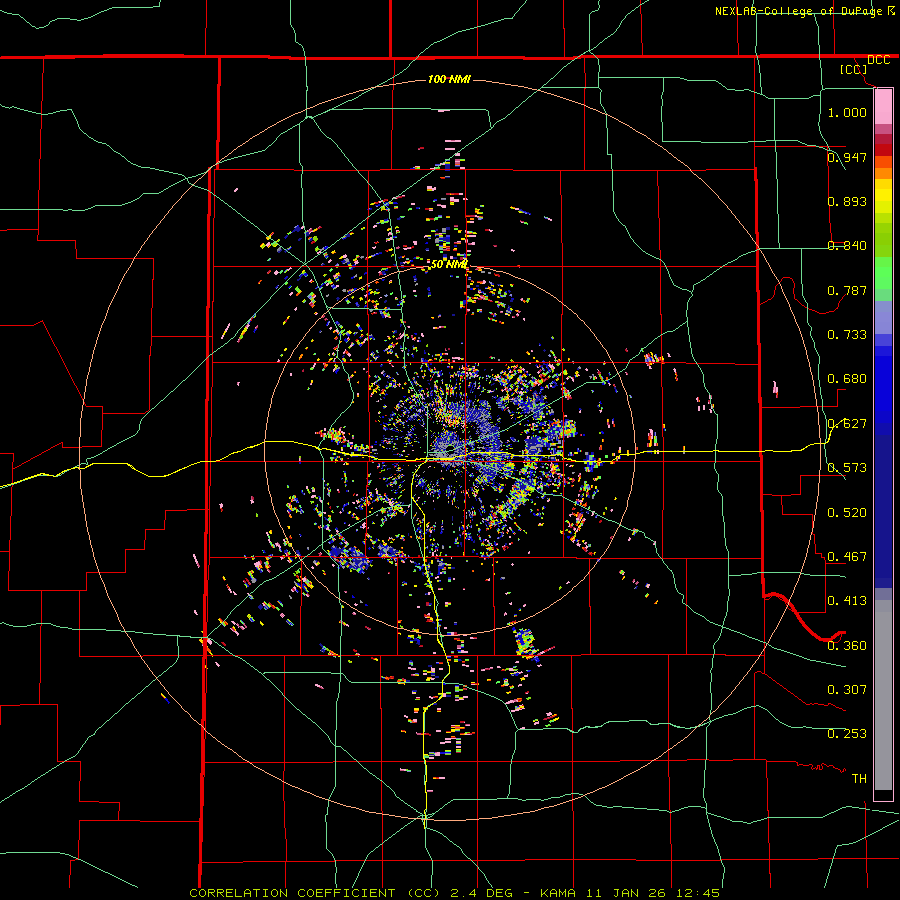
Task: Select the 0.307 legend value
Action: [x=847, y=690]
